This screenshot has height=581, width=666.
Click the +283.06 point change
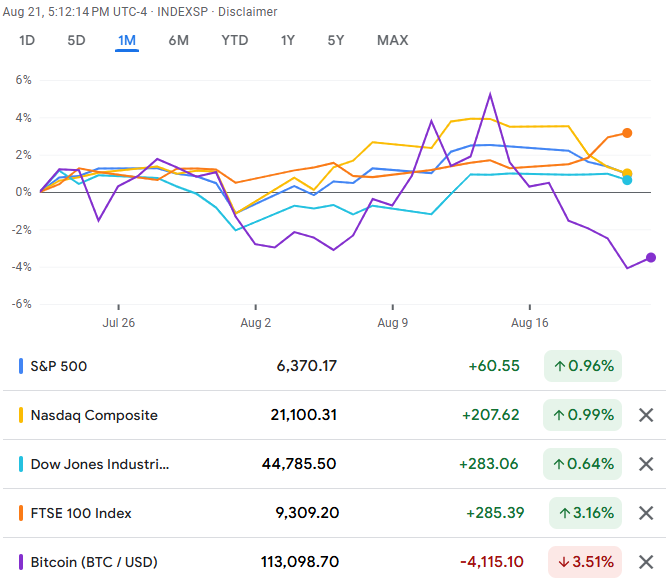point(489,464)
